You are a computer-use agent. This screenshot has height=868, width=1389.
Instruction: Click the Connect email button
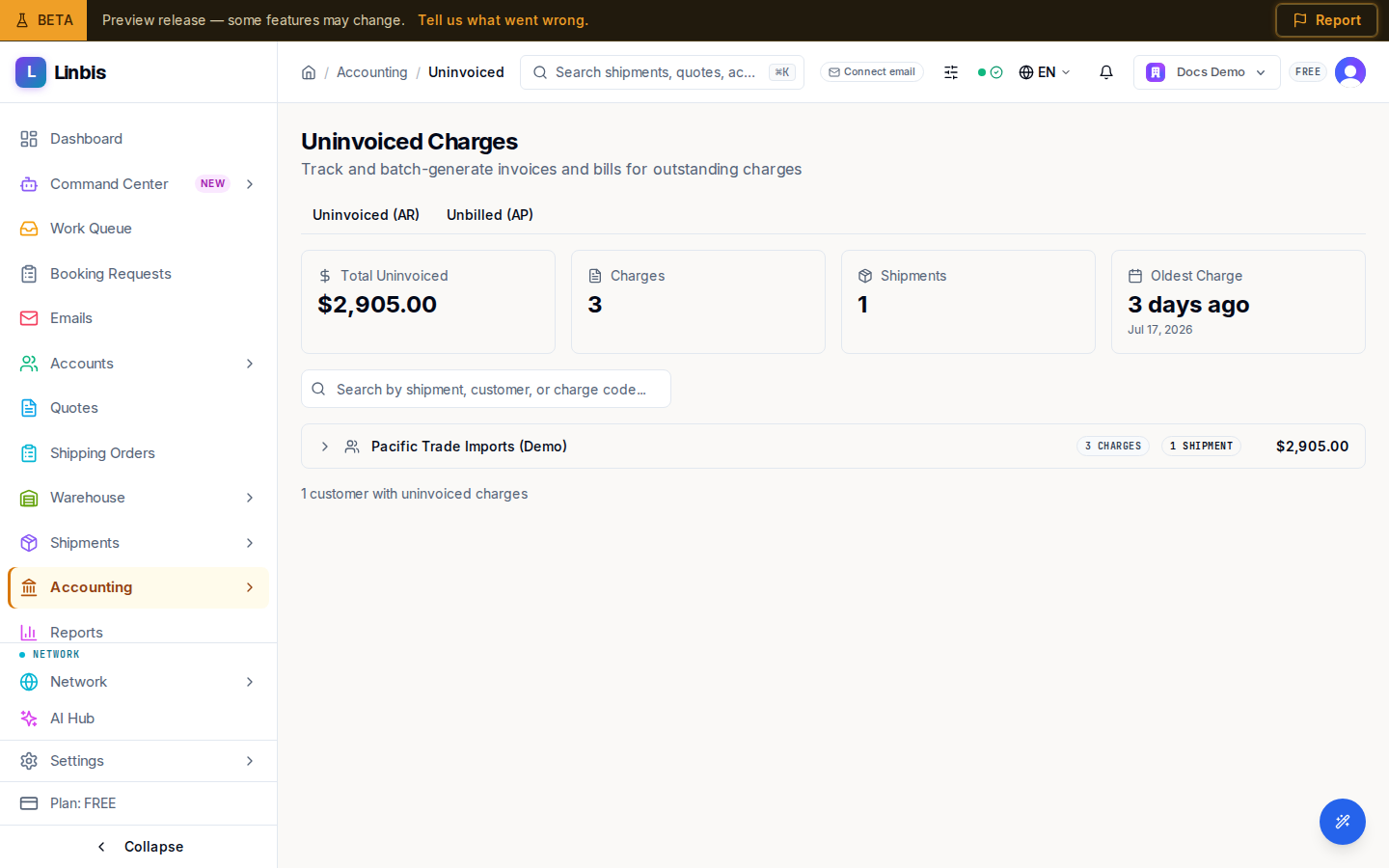click(872, 72)
